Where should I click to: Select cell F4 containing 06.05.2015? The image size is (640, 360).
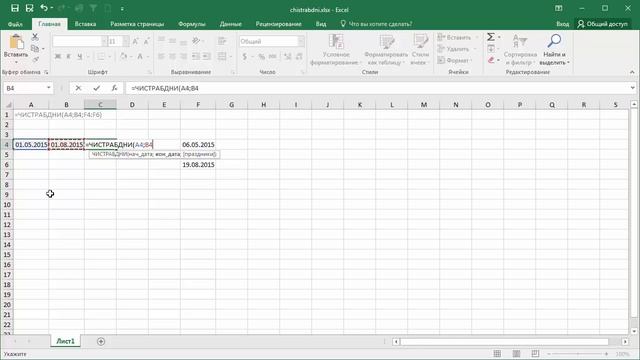(x=198, y=144)
